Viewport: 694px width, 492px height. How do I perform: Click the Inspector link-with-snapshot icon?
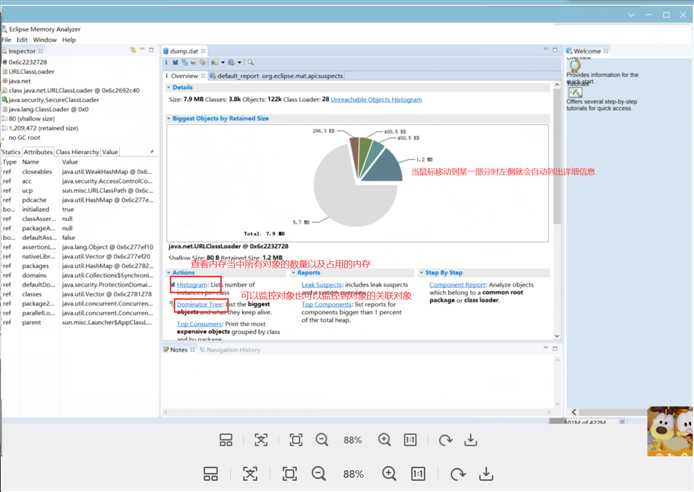[133, 50]
